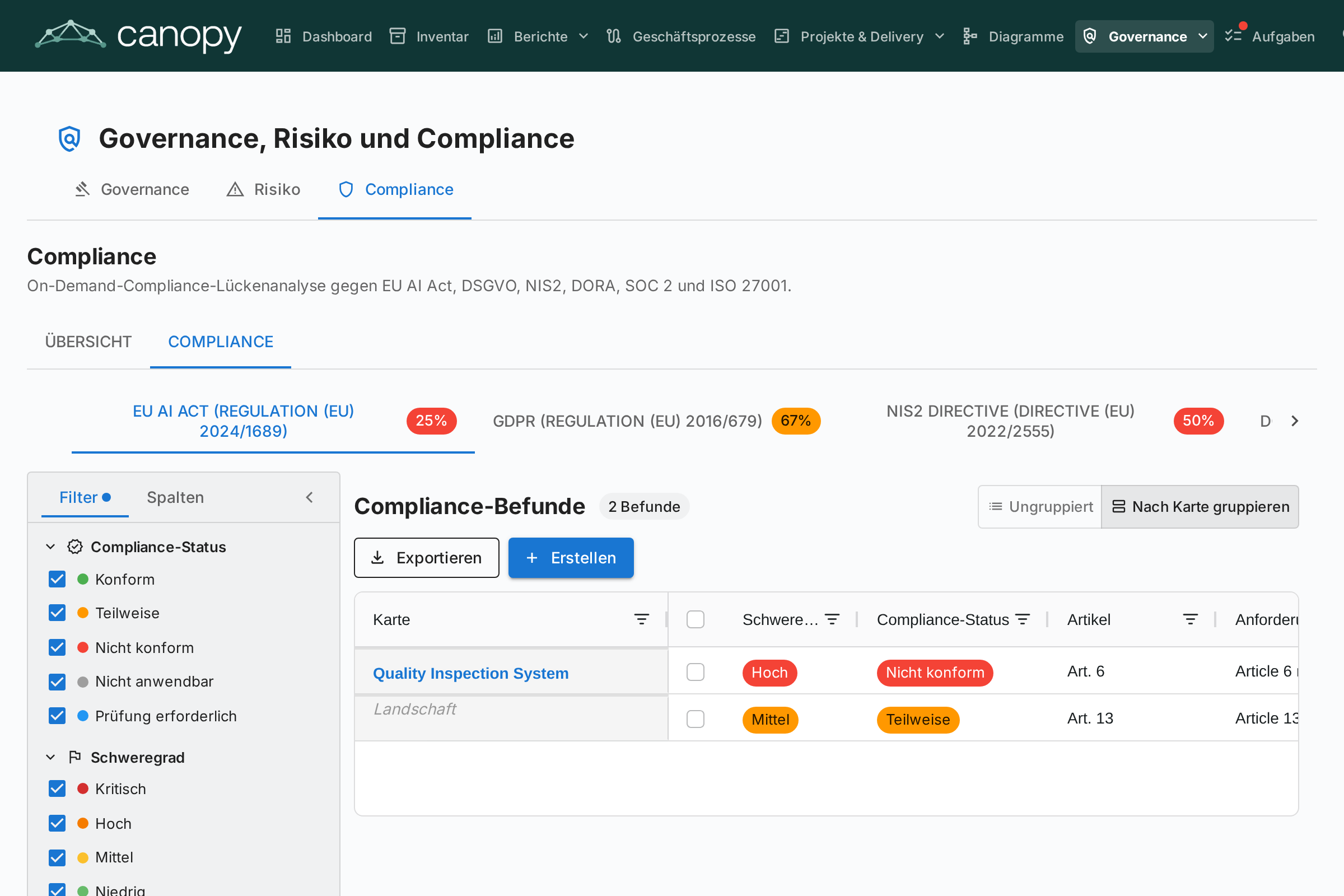Select the Art. 6 row checkbox
Image resolution: width=1344 pixels, height=896 pixels.
point(696,672)
